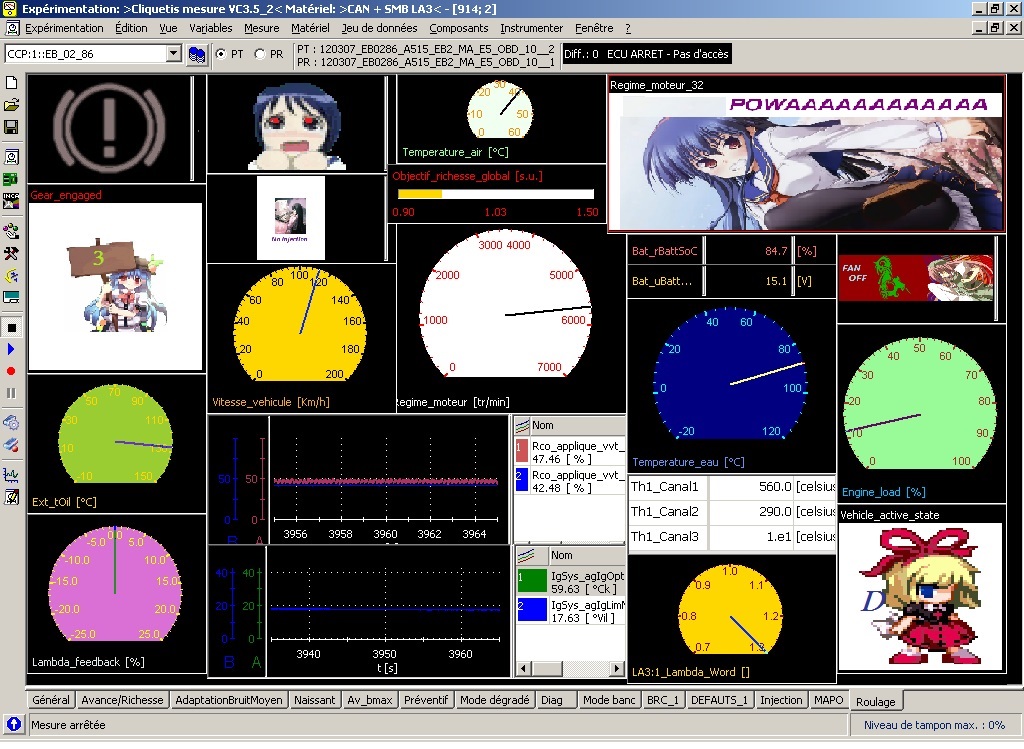Open the ? help menu

628,28
